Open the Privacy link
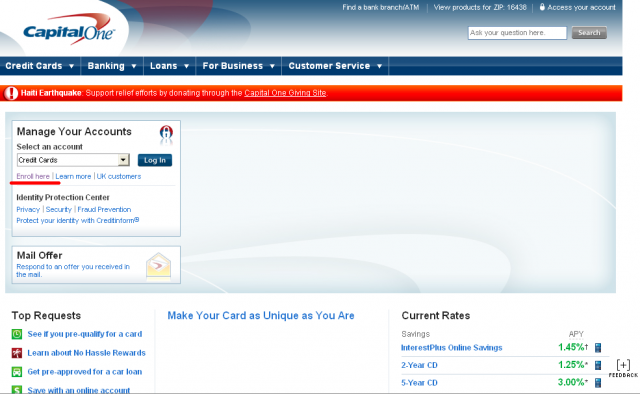Image resolution: width=640 pixels, height=394 pixels. [x=28, y=209]
